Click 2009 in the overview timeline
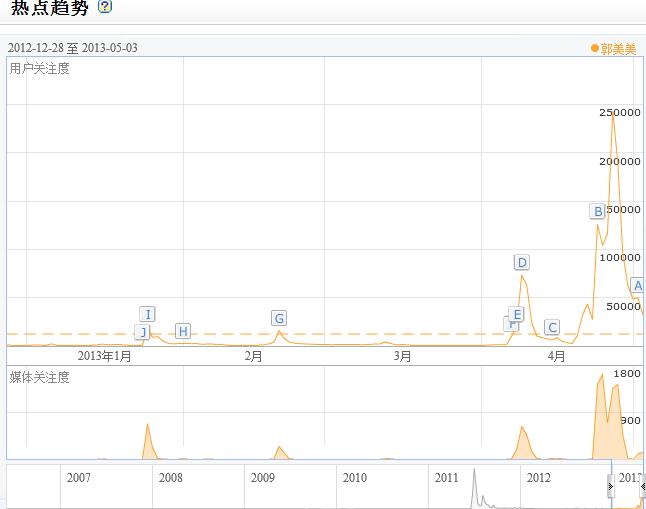 tap(262, 478)
